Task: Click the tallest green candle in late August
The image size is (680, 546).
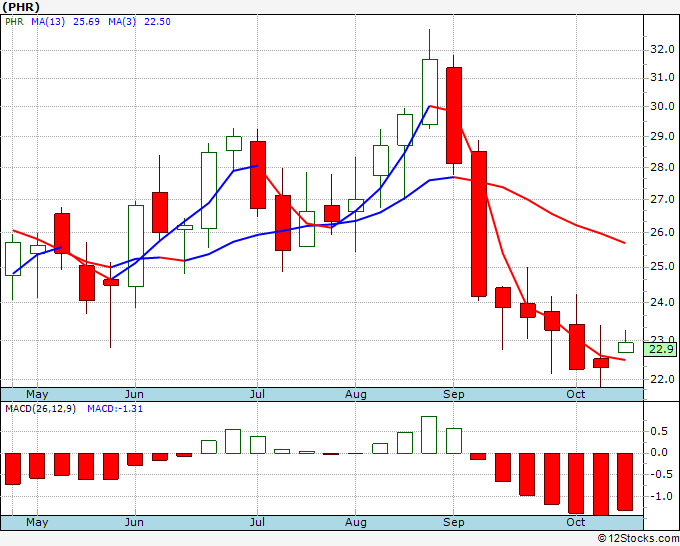Action: 430,92
